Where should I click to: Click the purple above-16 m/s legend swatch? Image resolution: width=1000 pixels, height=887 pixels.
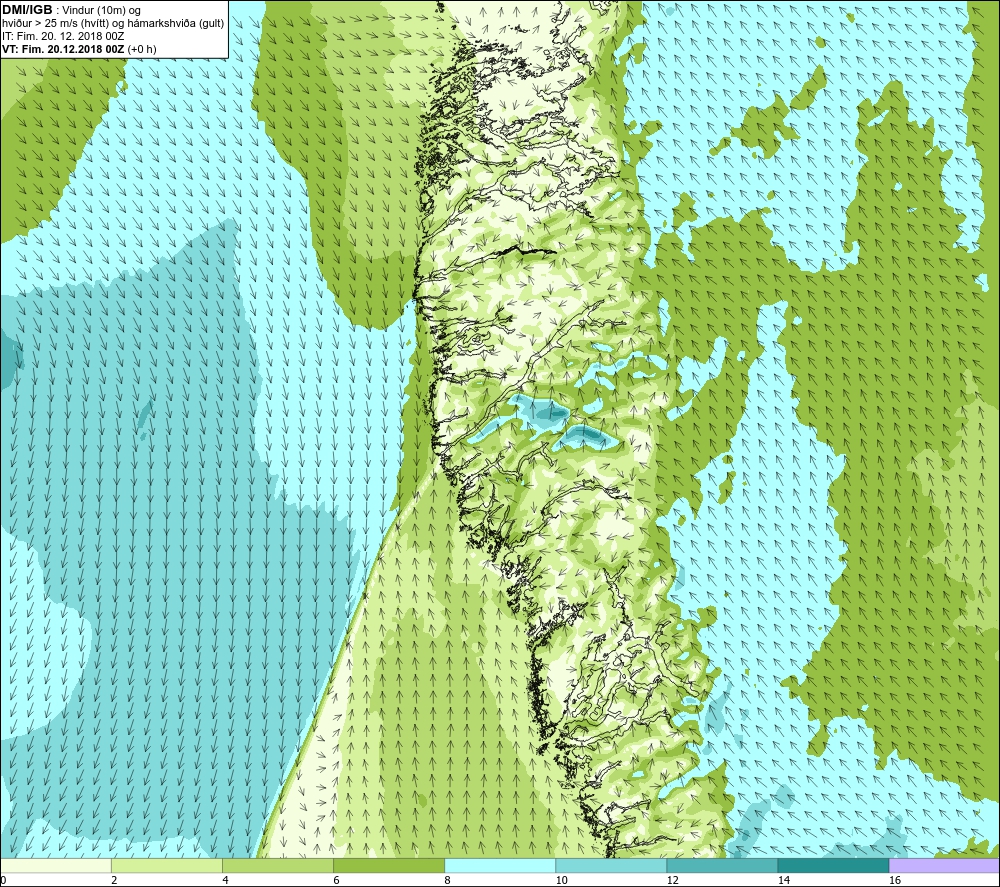pyautogui.click(x=944, y=865)
